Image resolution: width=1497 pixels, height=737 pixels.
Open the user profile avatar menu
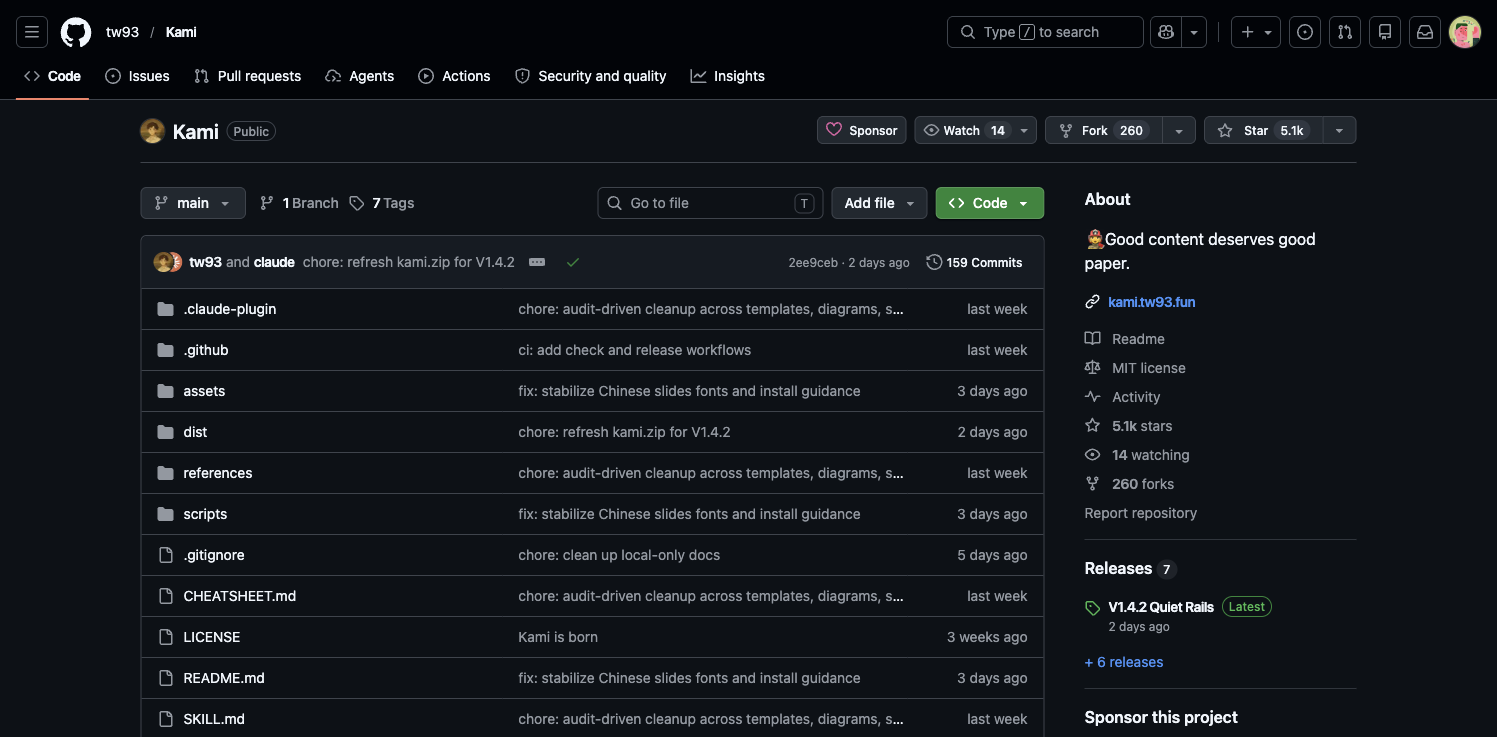click(1465, 32)
